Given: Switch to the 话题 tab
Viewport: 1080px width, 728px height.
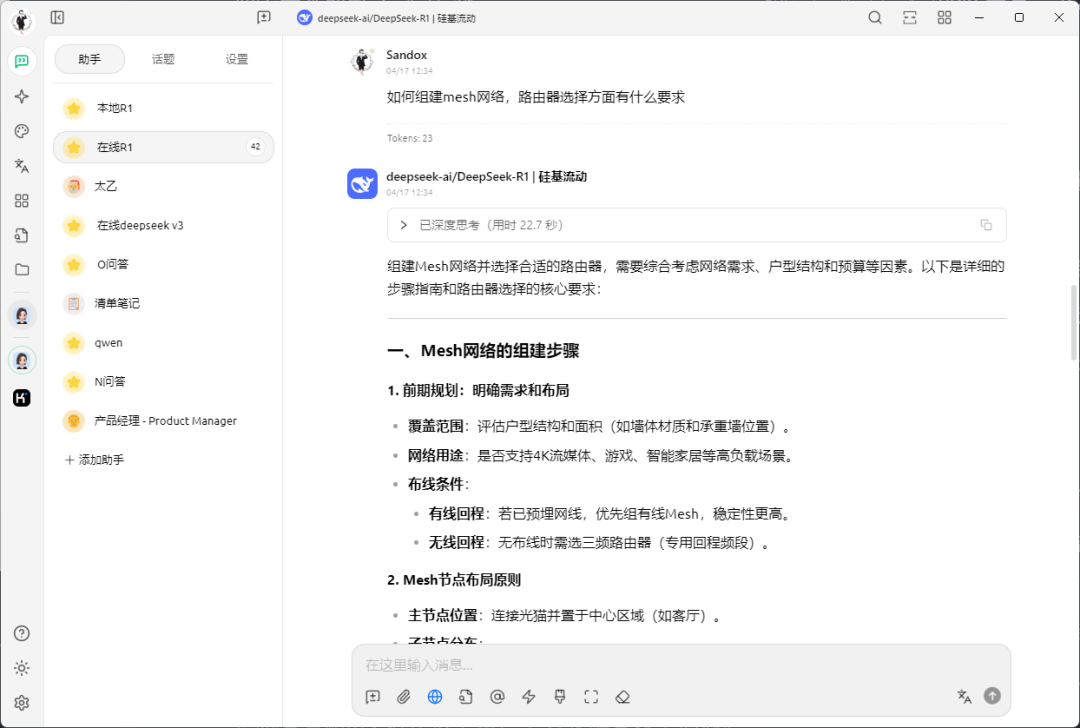Looking at the screenshot, I should [x=163, y=59].
